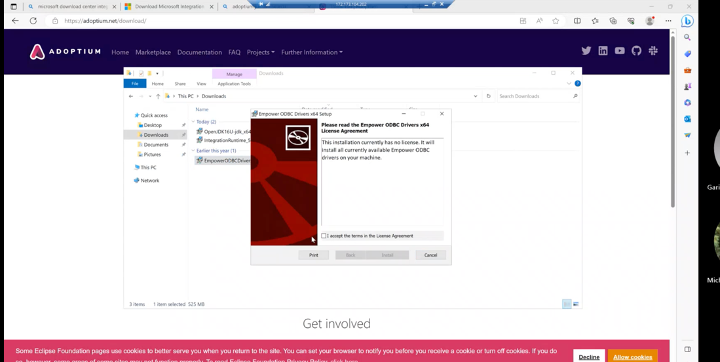Click Explorer refresh button
The image size is (720, 362).
[x=489, y=96]
